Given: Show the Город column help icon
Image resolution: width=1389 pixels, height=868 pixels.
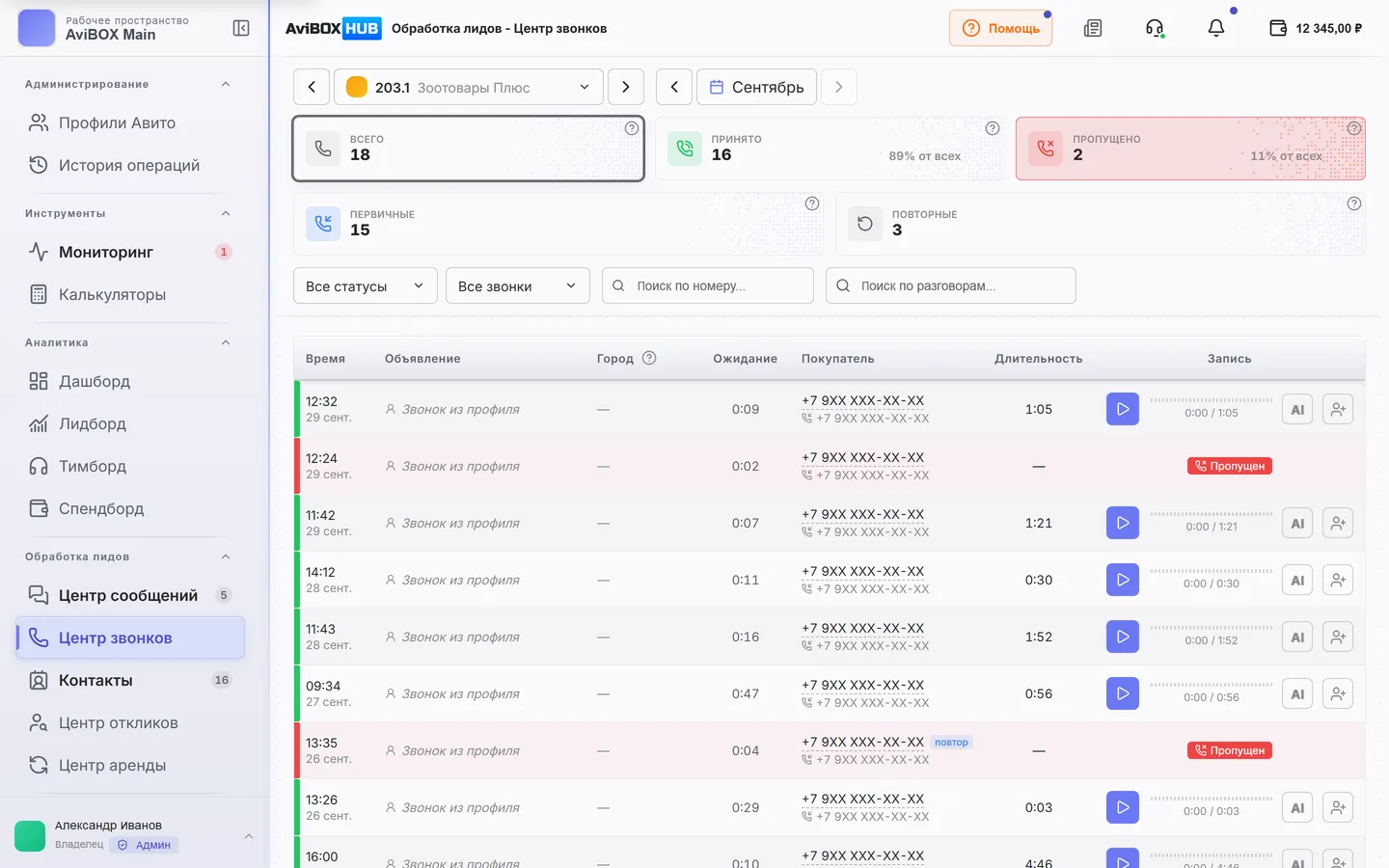Looking at the screenshot, I should click(x=649, y=358).
